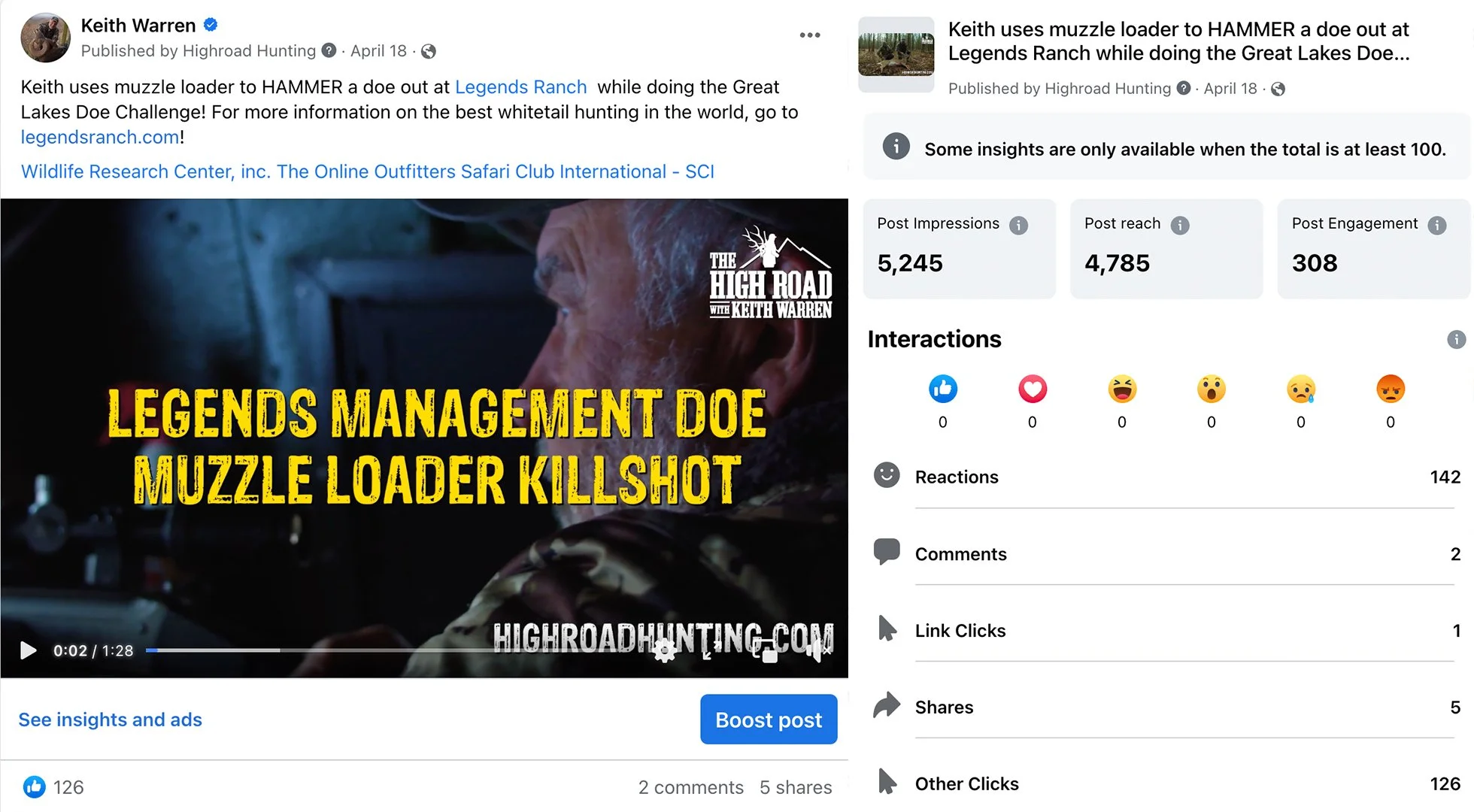The image size is (1474, 812).
Task: Click the Post Engagement info icon
Action: pos(1436,225)
